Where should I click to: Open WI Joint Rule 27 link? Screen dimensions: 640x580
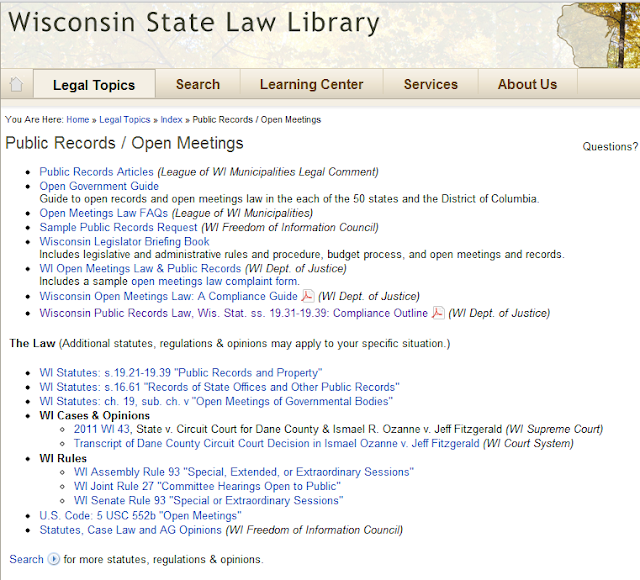207,486
